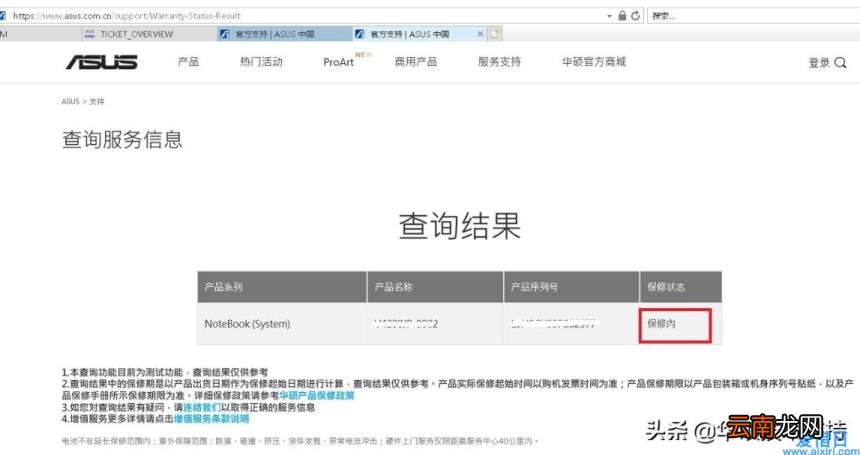Click the browser search box
This screenshot has width=860, height=455.
coord(752,16)
